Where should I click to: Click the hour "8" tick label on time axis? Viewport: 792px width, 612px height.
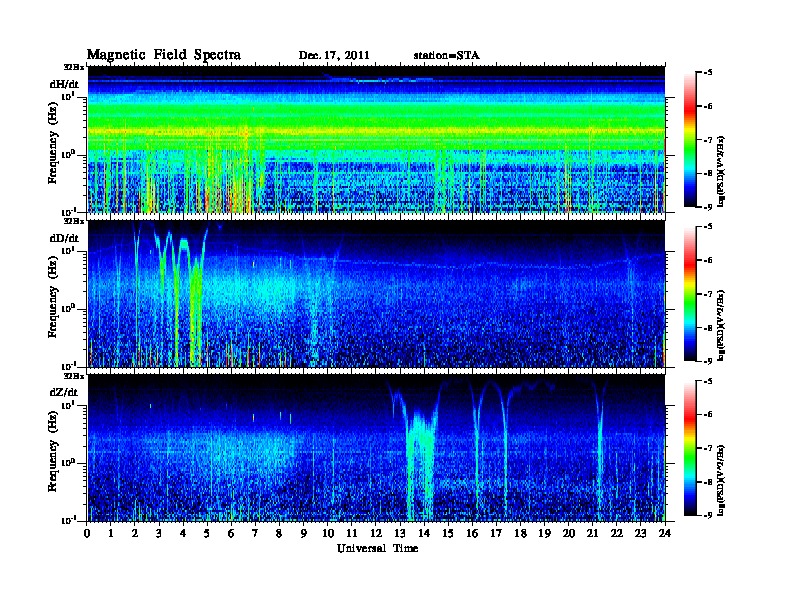pos(280,533)
